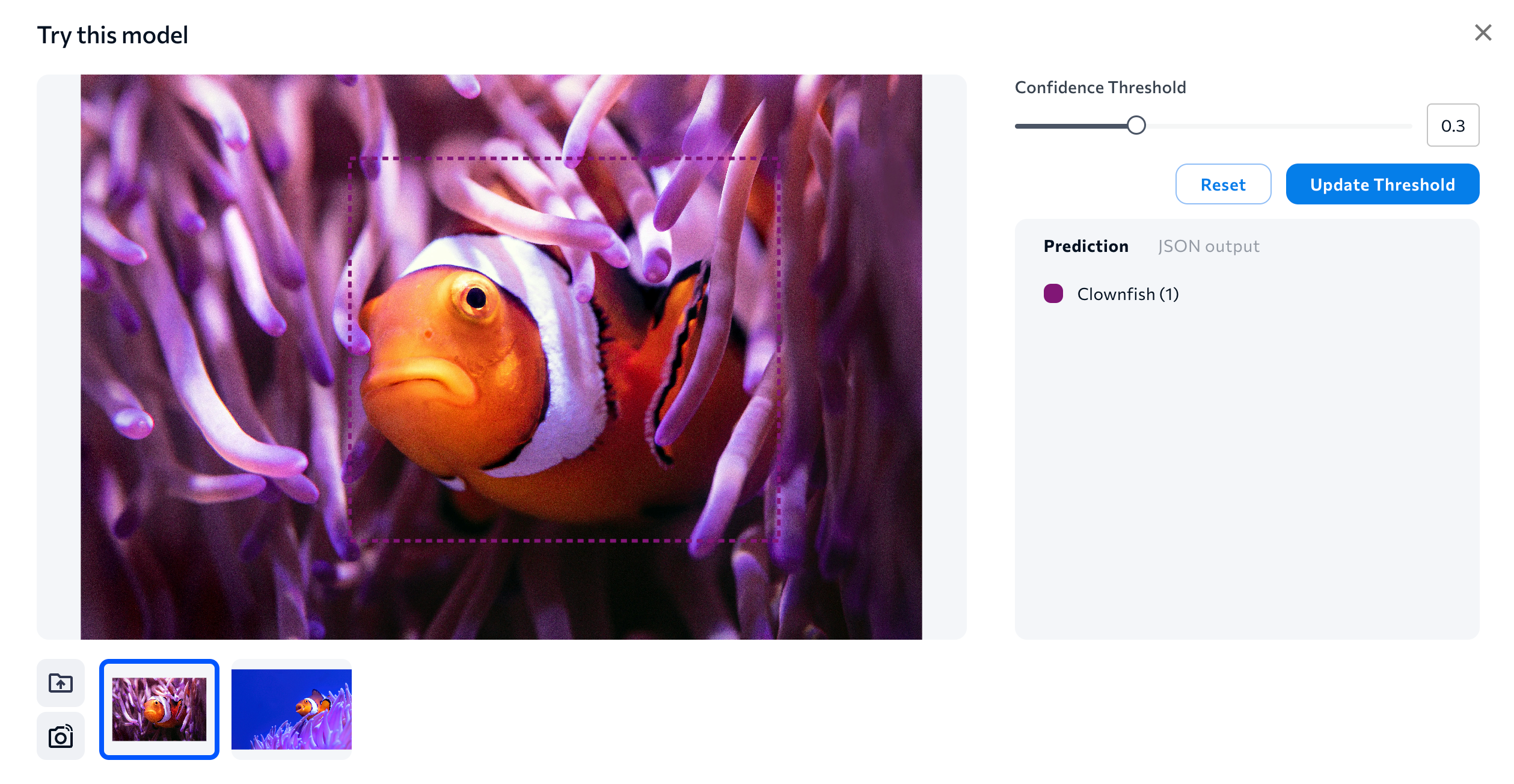Screen dimensions: 1514x784
Task: Click the dashed bounding box top edge
Action: pos(563,159)
